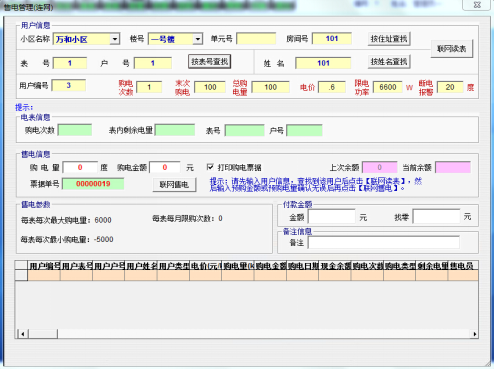Click the 表内剩余电量 field
The height and width of the screenshot is (369, 494).
tap(175, 130)
